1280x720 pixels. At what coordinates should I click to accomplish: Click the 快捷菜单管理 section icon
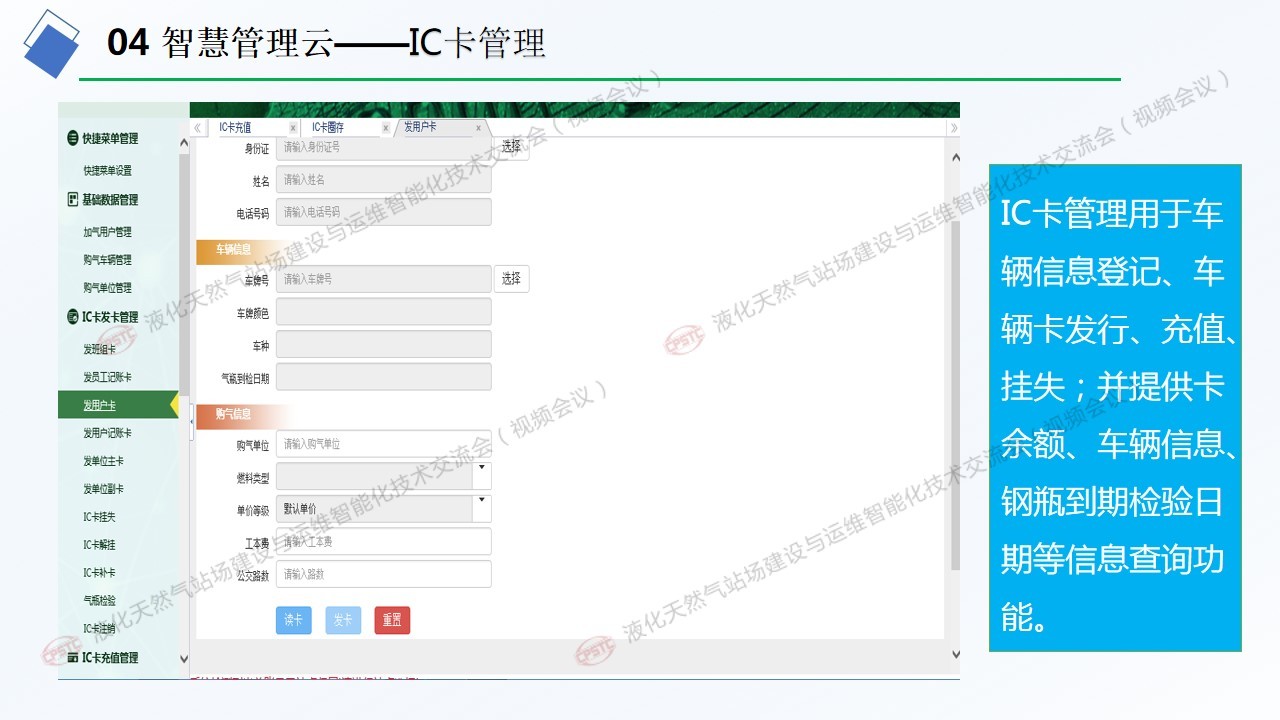pos(73,138)
